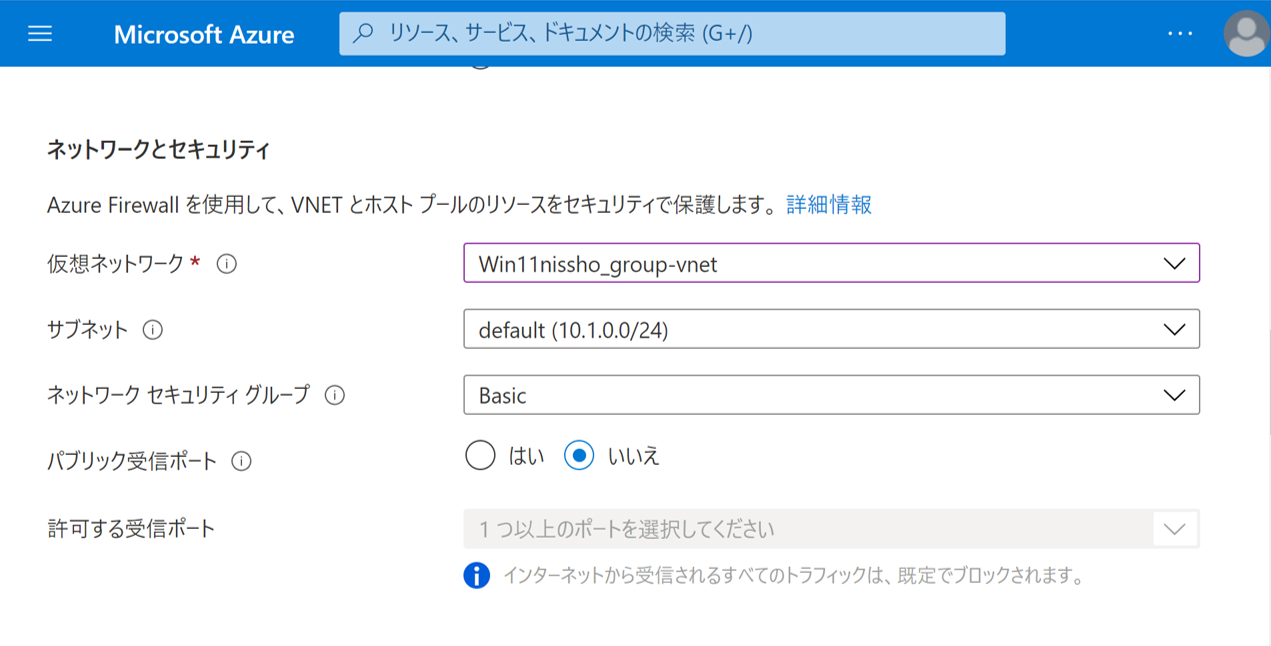The height and width of the screenshot is (646, 1271).
Task: Select いいえ for public inbound ports
Action: [579, 456]
